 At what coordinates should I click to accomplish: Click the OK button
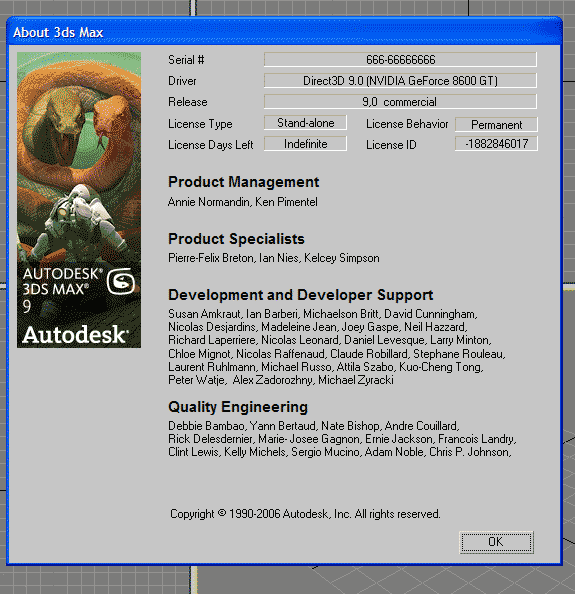click(x=496, y=542)
